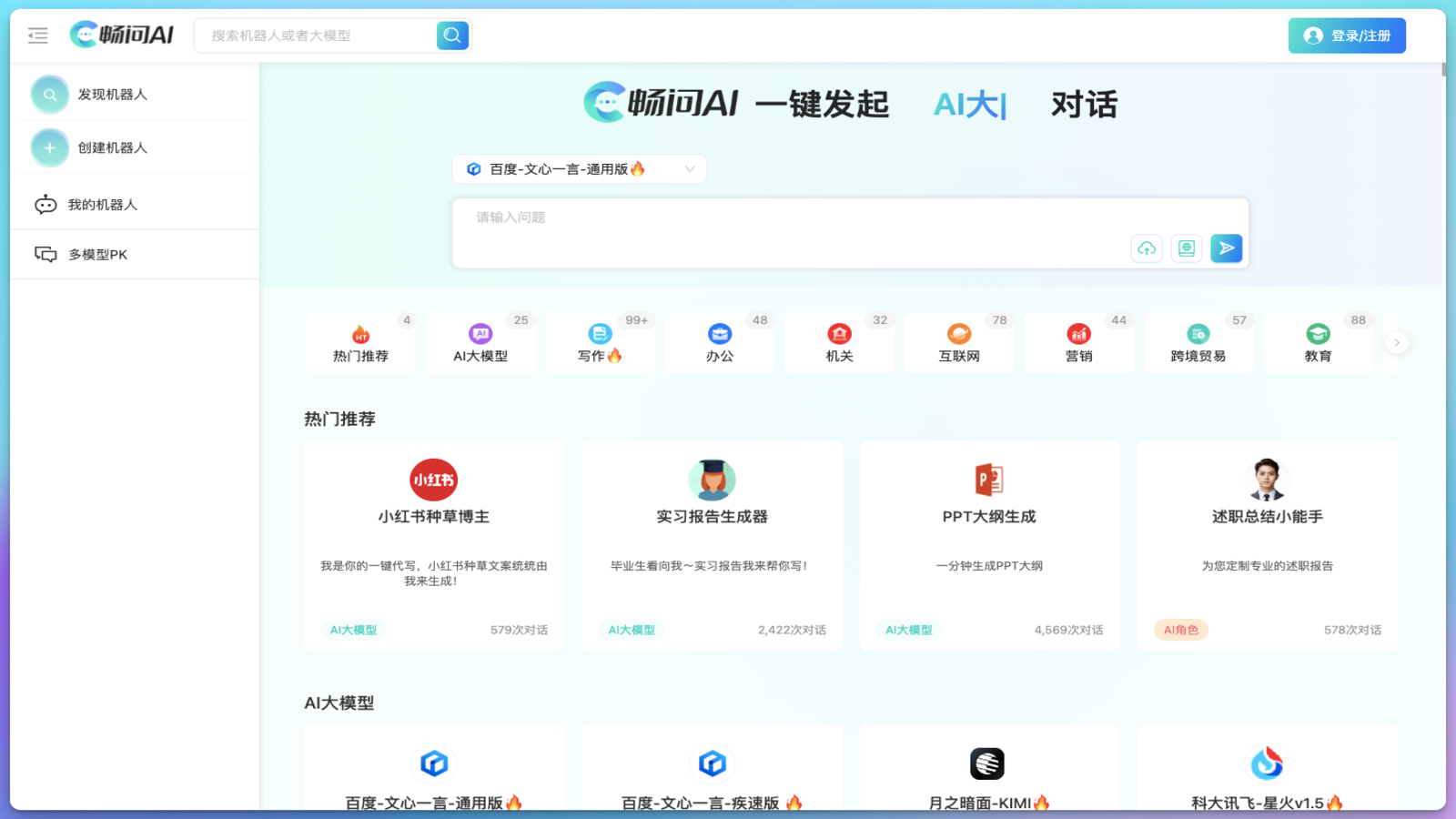Screen dimensions: 1456x819
Task: Open 多模型PK in the sidebar
Action: point(135,254)
